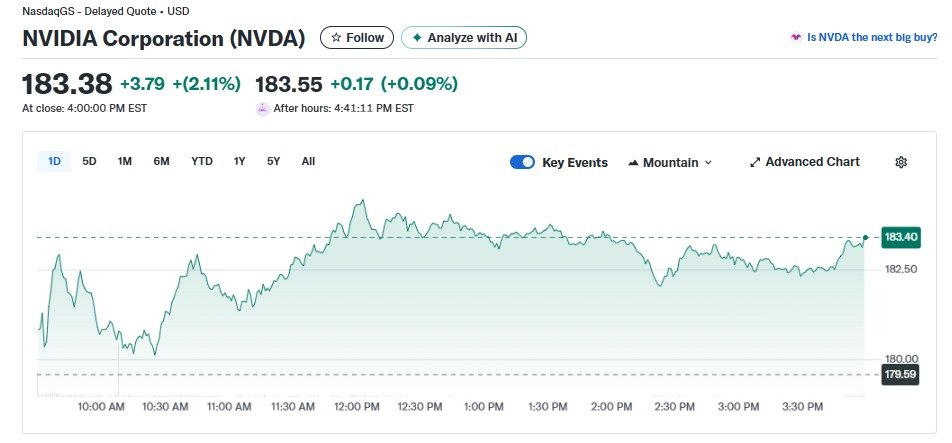This screenshot has height=443, width=952.
Task: Click the after hours moon icon
Action: point(263,108)
